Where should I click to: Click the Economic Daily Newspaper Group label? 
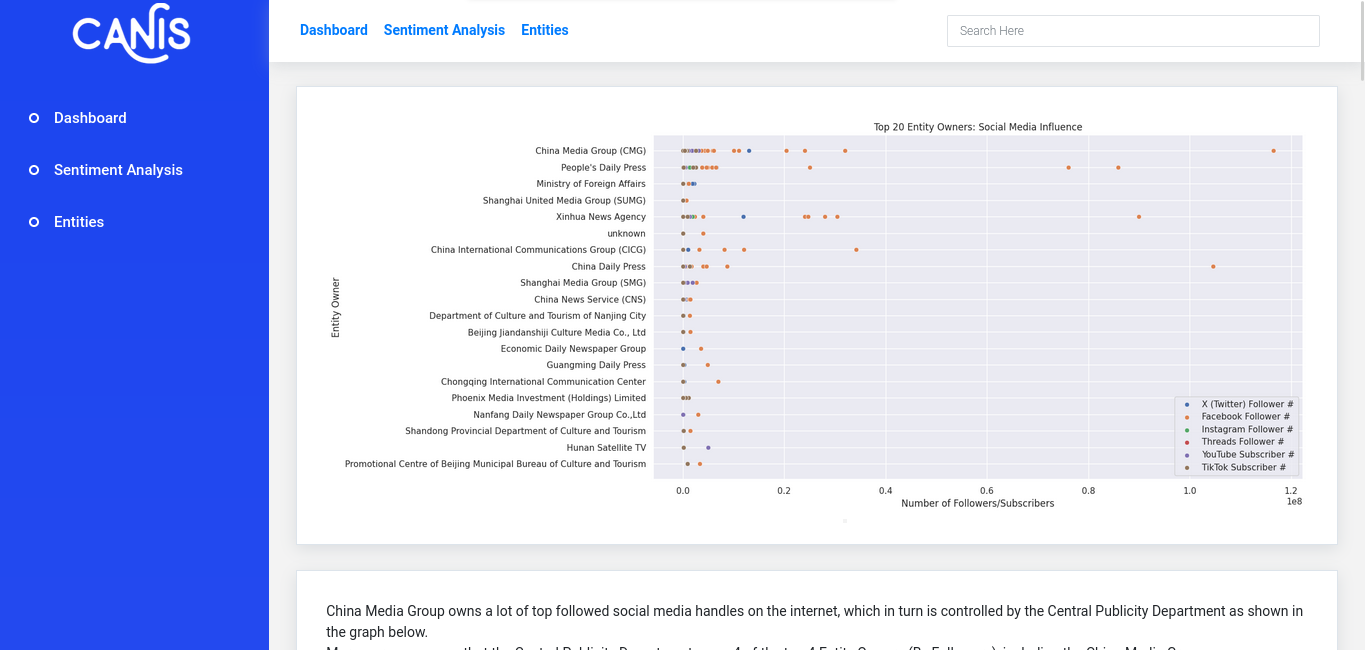[x=573, y=349]
